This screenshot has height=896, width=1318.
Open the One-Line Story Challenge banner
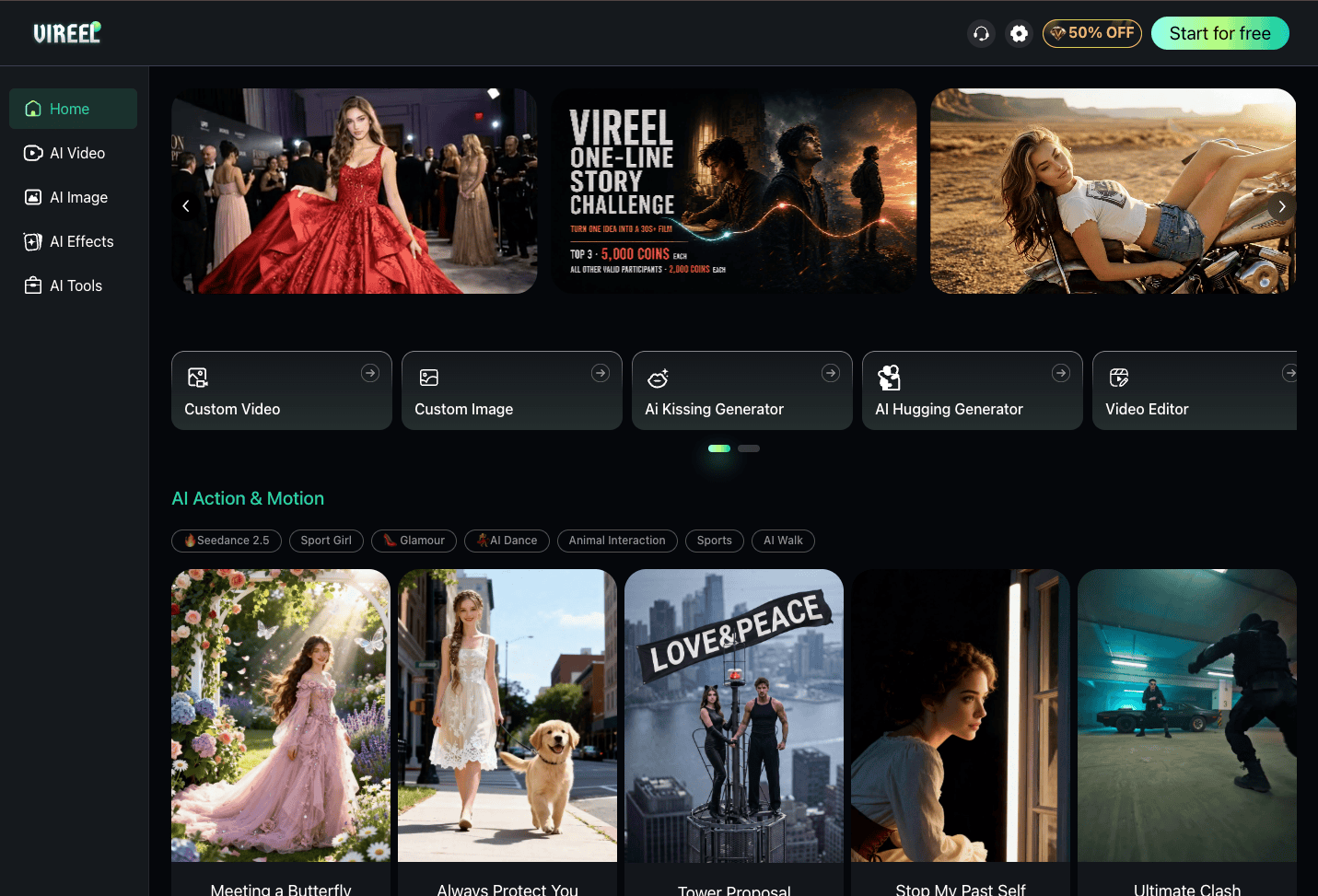734,192
